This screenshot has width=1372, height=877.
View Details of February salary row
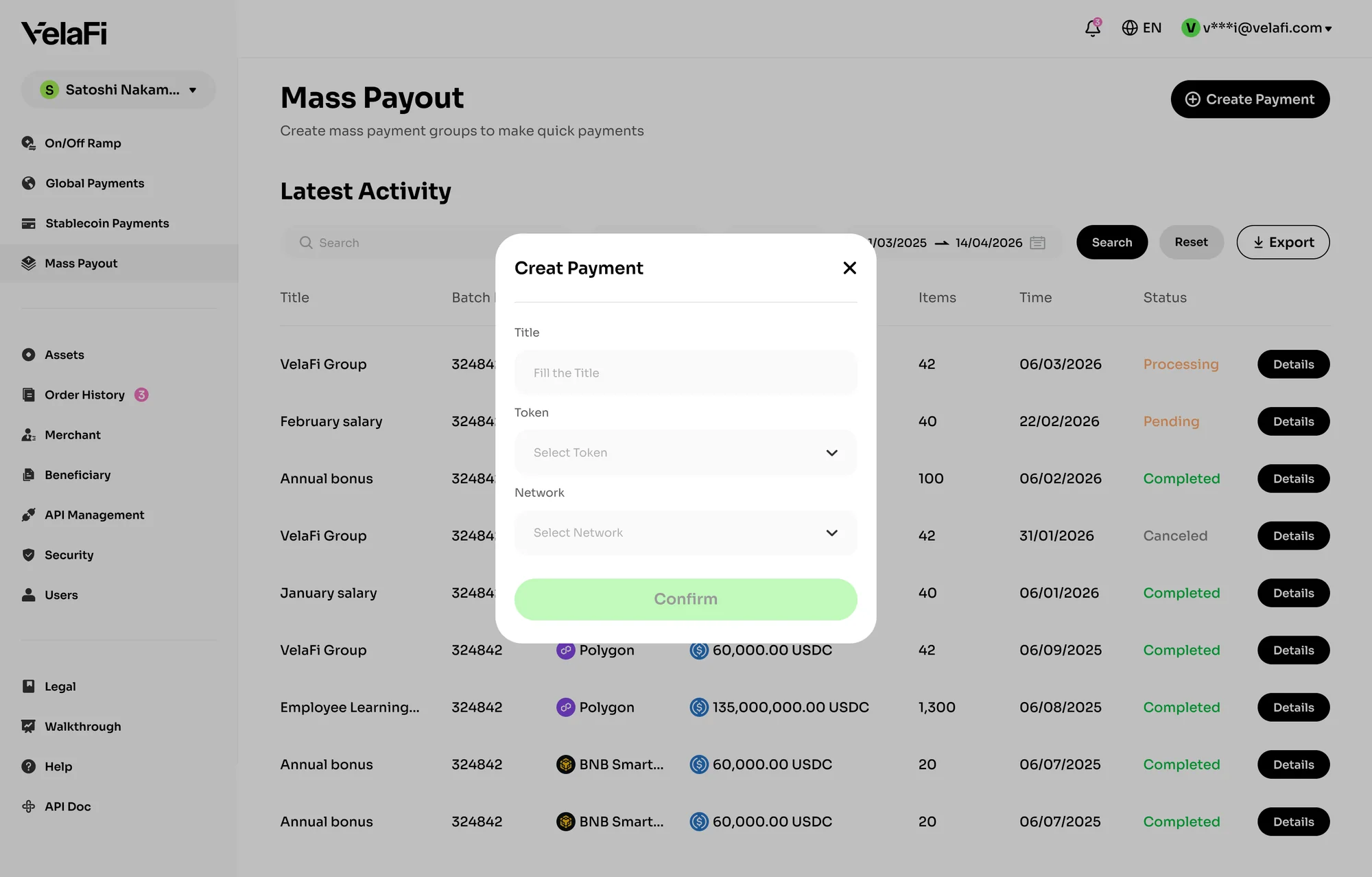coord(1293,421)
